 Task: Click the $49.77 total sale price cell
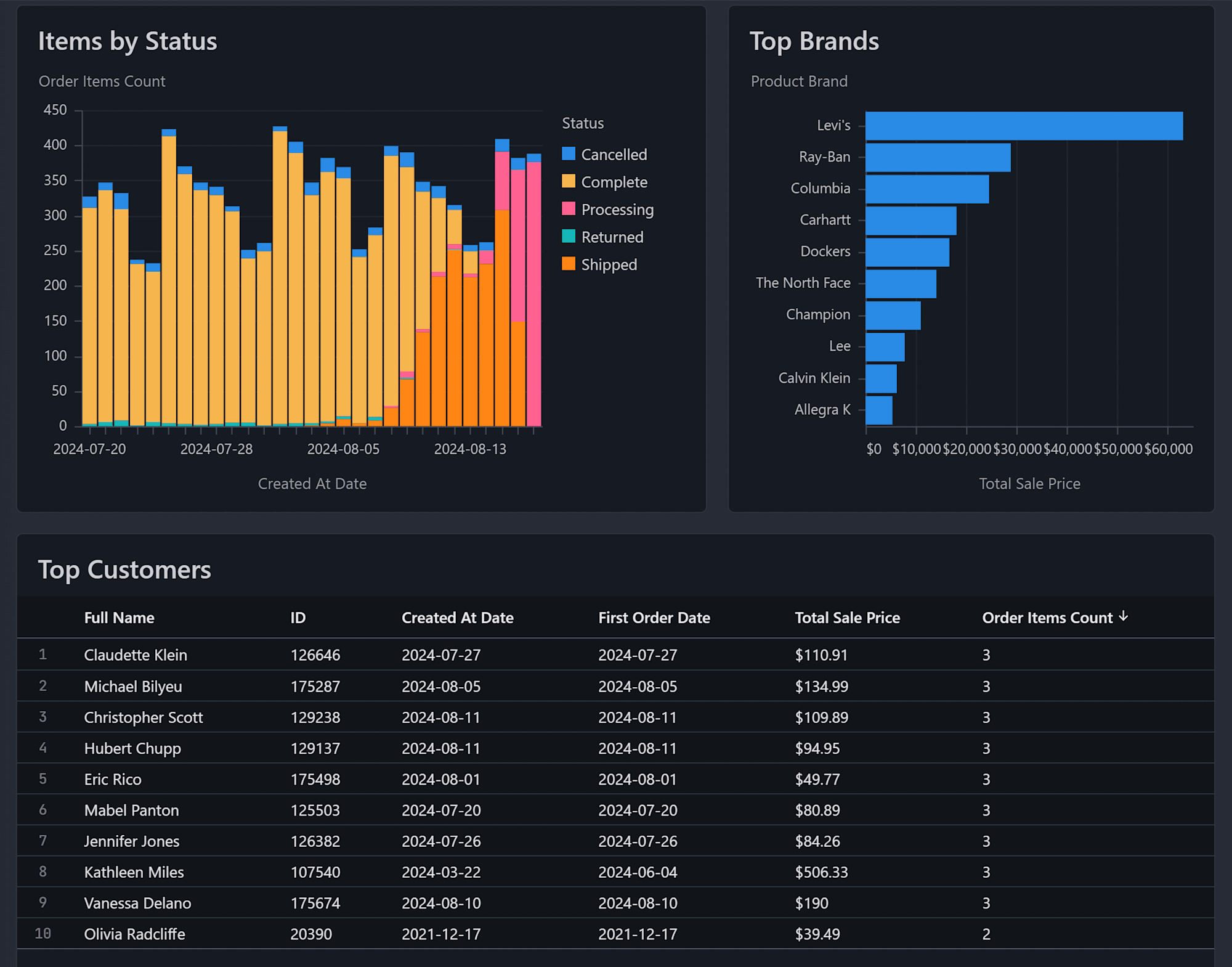(817, 779)
